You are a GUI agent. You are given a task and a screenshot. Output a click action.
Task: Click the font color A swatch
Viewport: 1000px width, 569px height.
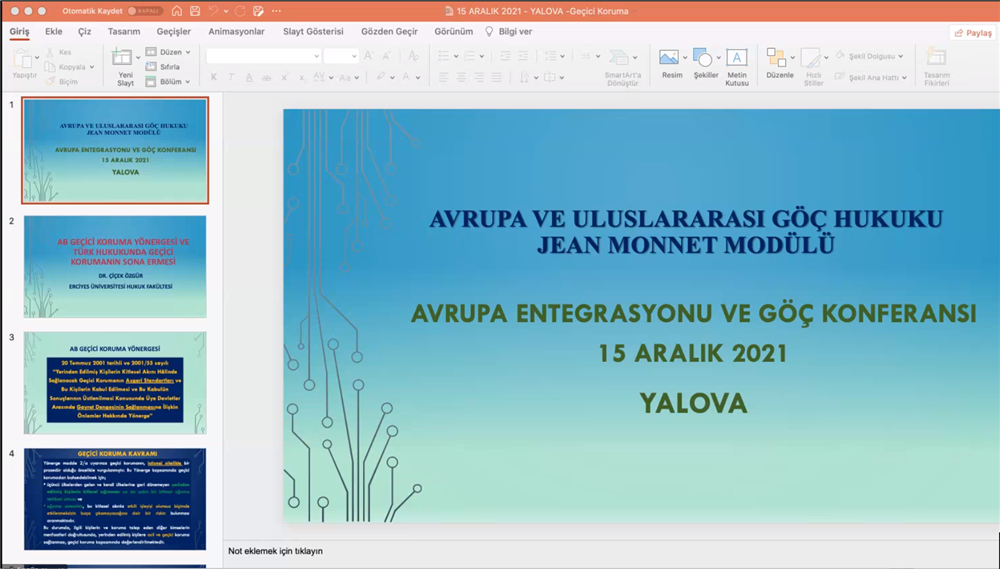(x=406, y=77)
